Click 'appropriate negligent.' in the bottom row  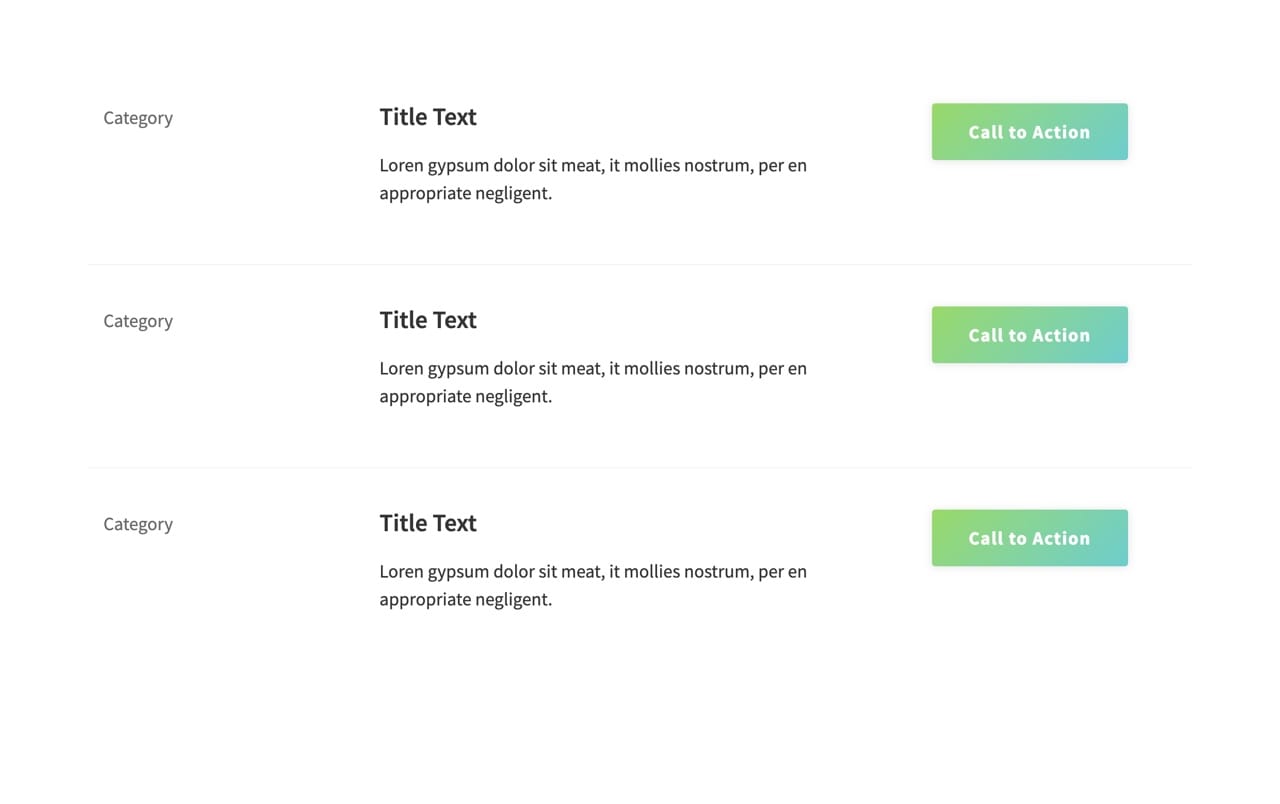coord(466,599)
